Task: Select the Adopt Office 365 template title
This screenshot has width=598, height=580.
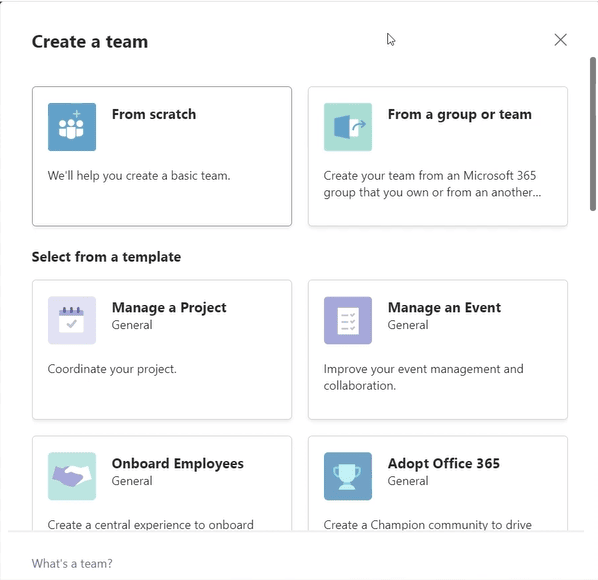Action: [x=444, y=464]
